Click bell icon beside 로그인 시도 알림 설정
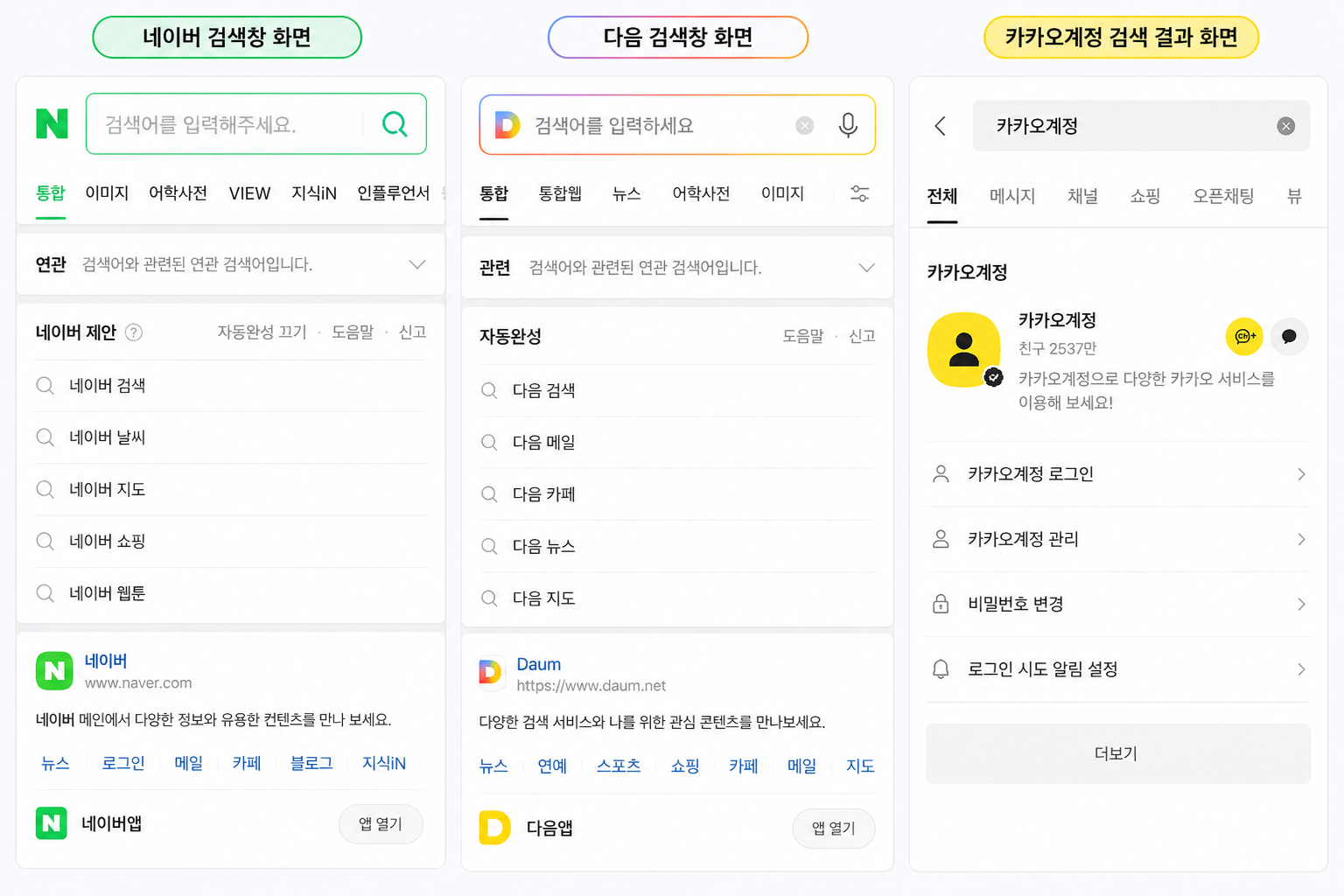The image size is (1344, 896). (x=941, y=669)
